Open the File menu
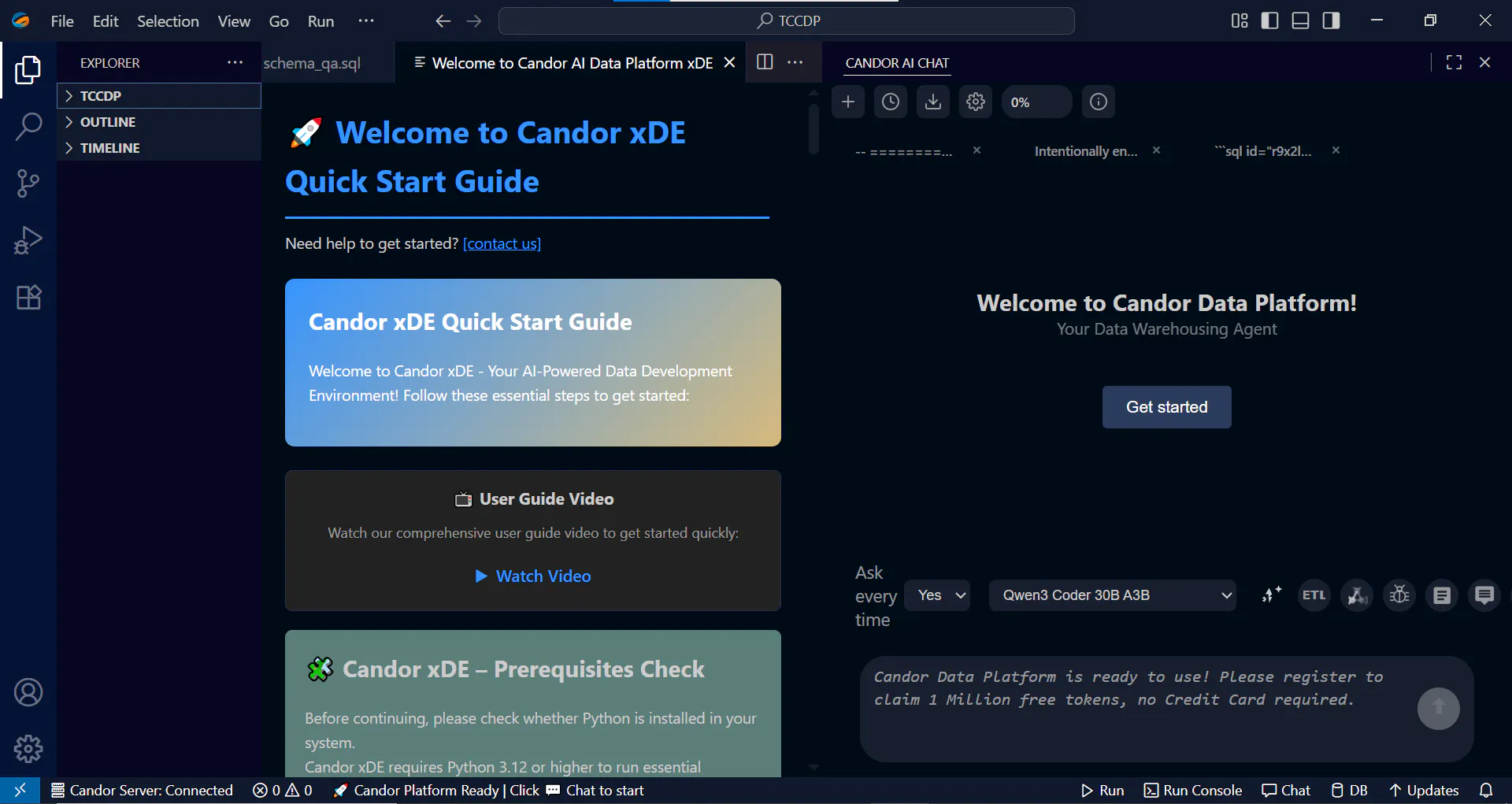Screen dimensions: 1512x804 pyautogui.click(x=62, y=21)
